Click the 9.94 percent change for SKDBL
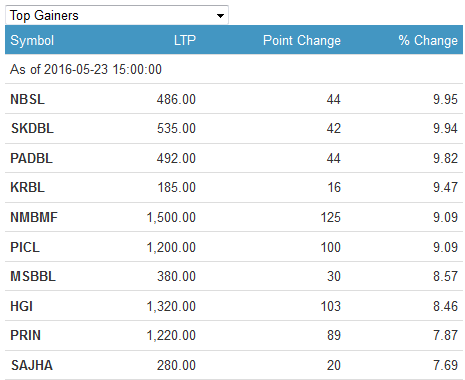Image resolution: width=465 pixels, height=380 pixels. click(445, 128)
